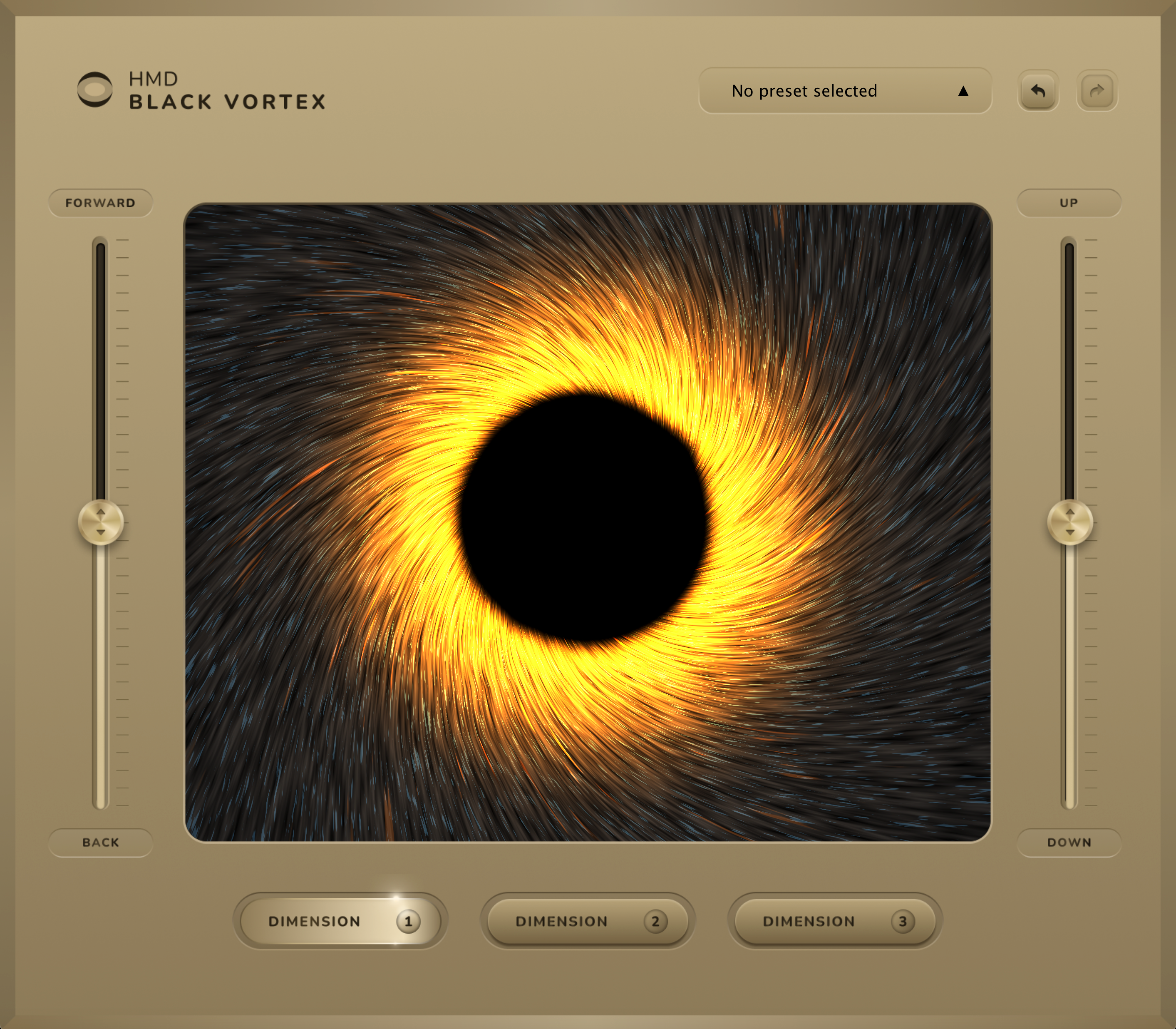Click the Forward/Back slider knob
Screen dimensions: 1176x1029
click(x=100, y=522)
